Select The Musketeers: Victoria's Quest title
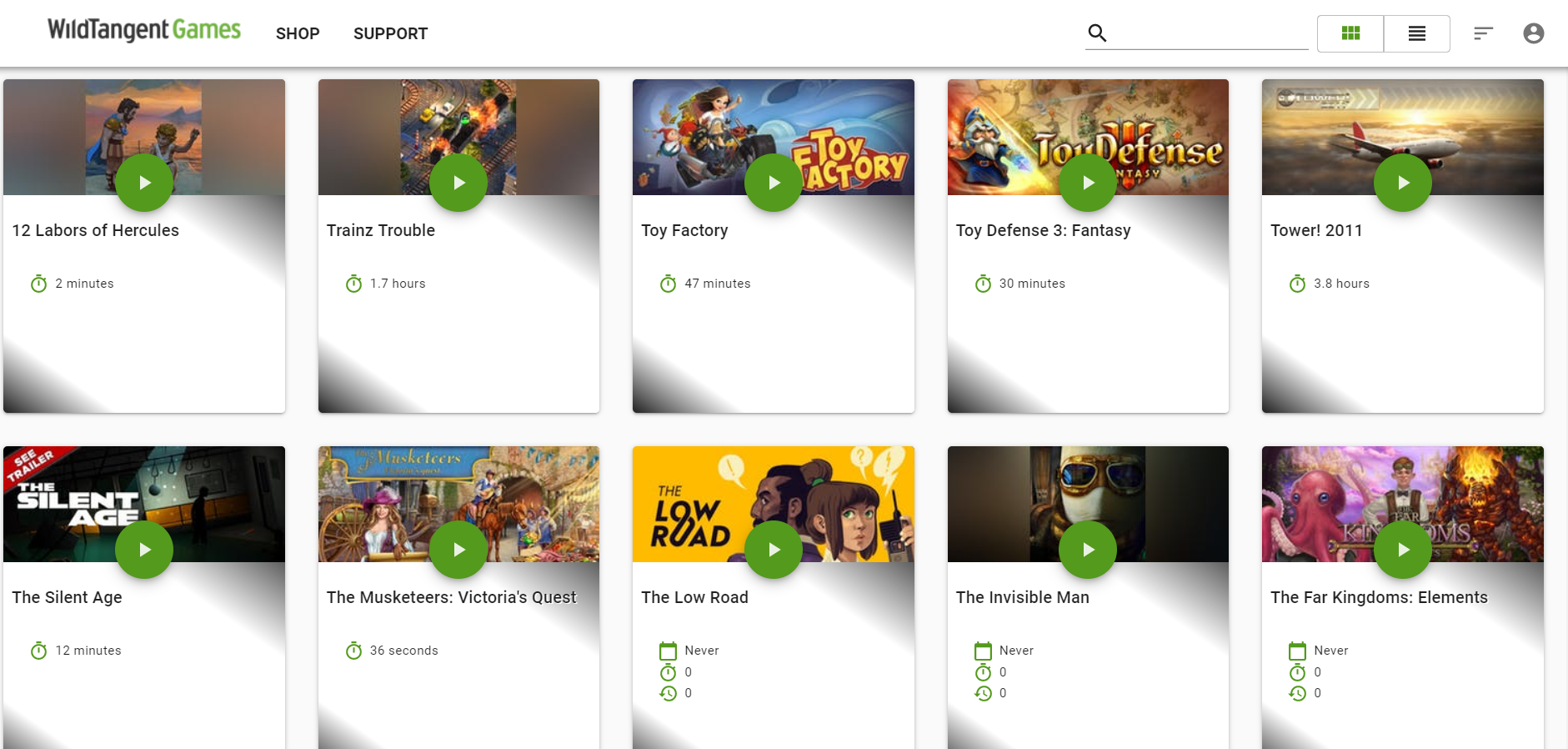Viewport: 1568px width, 749px height. [x=451, y=597]
